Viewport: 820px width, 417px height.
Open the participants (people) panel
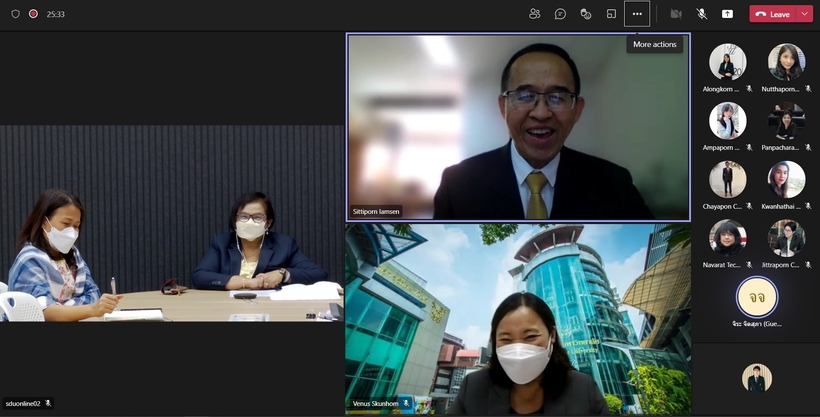(x=535, y=14)
